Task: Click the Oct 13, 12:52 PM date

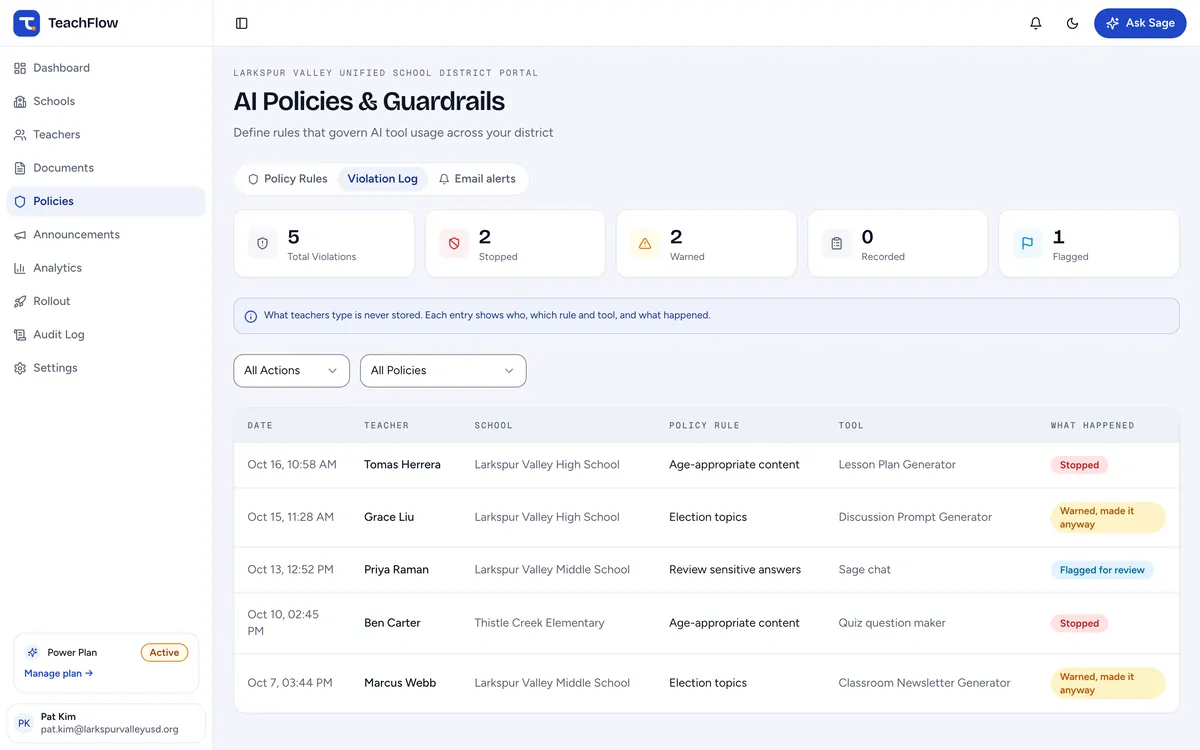Action: pyautogui.click(x=291, y=570)
